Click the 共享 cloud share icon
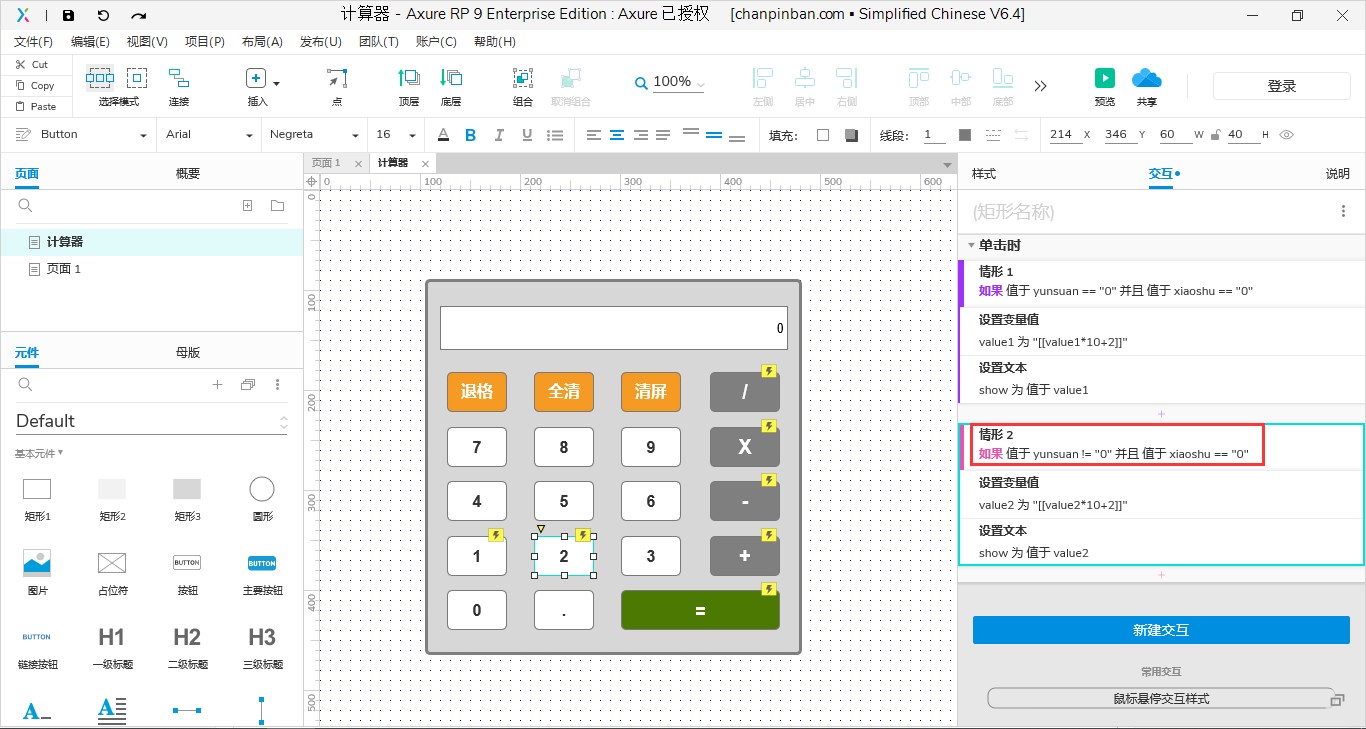 (x=1146, y=78)
